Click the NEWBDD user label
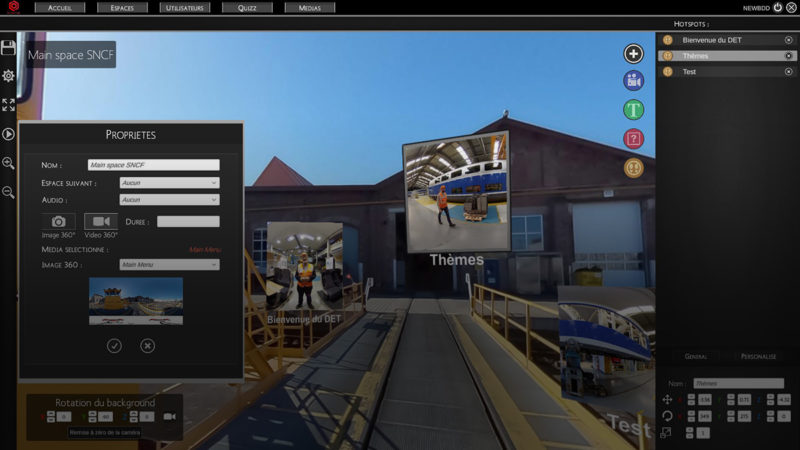Viewport: 800px width, 450px height. click(756, 8)
